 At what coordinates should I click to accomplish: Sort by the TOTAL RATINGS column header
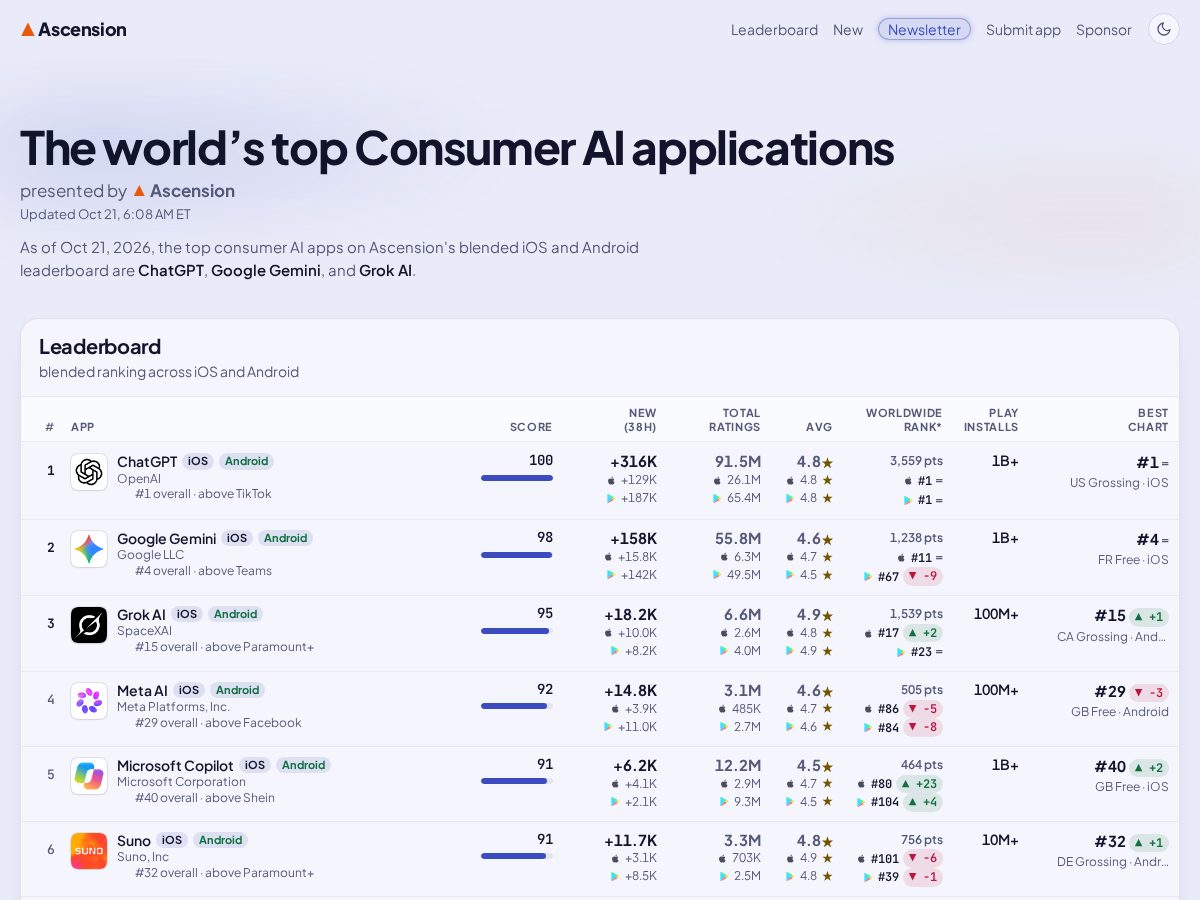click(x=735, y=420)
